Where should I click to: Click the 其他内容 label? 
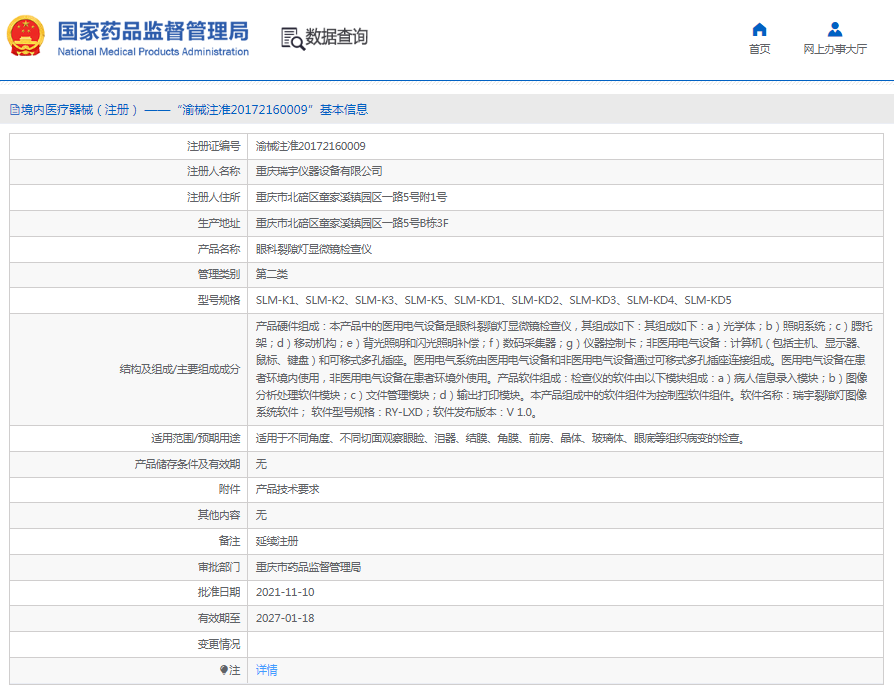(x=219, y=515)
